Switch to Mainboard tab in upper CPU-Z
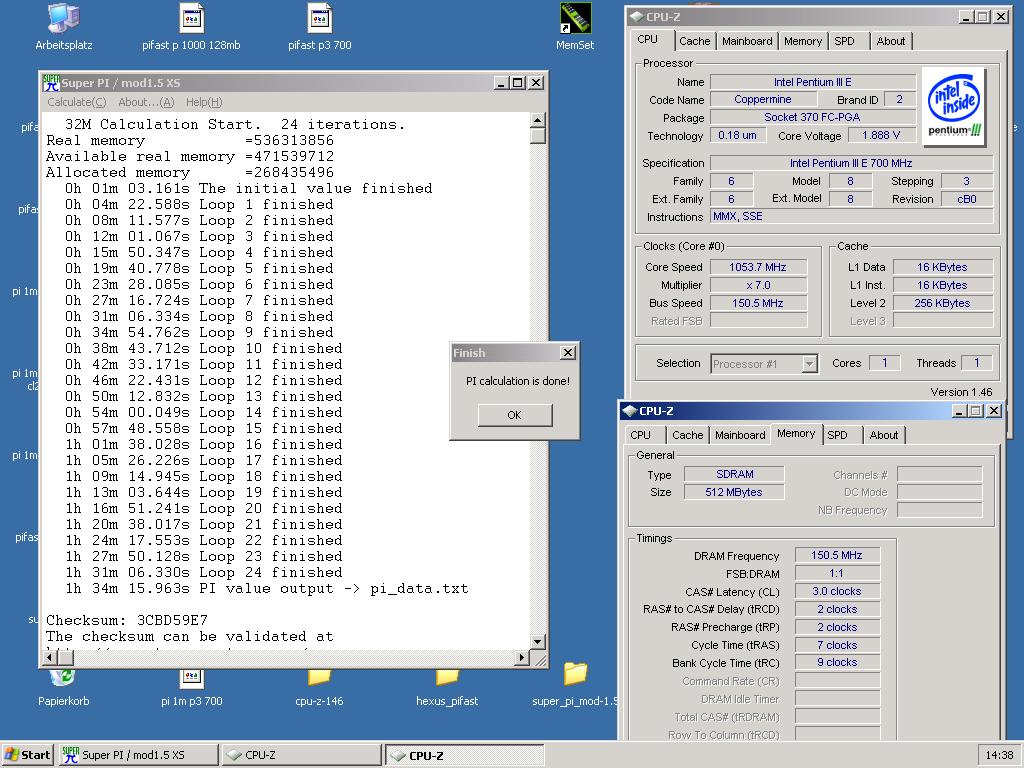 747,41
